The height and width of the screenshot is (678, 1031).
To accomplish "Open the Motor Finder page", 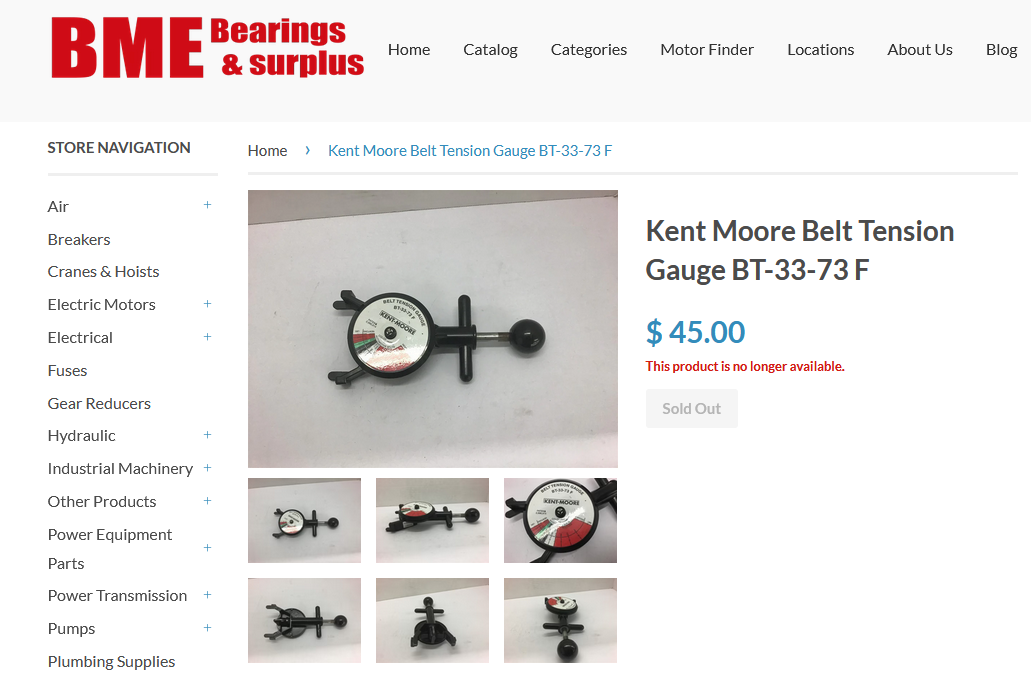I will (x=707, y=50).
